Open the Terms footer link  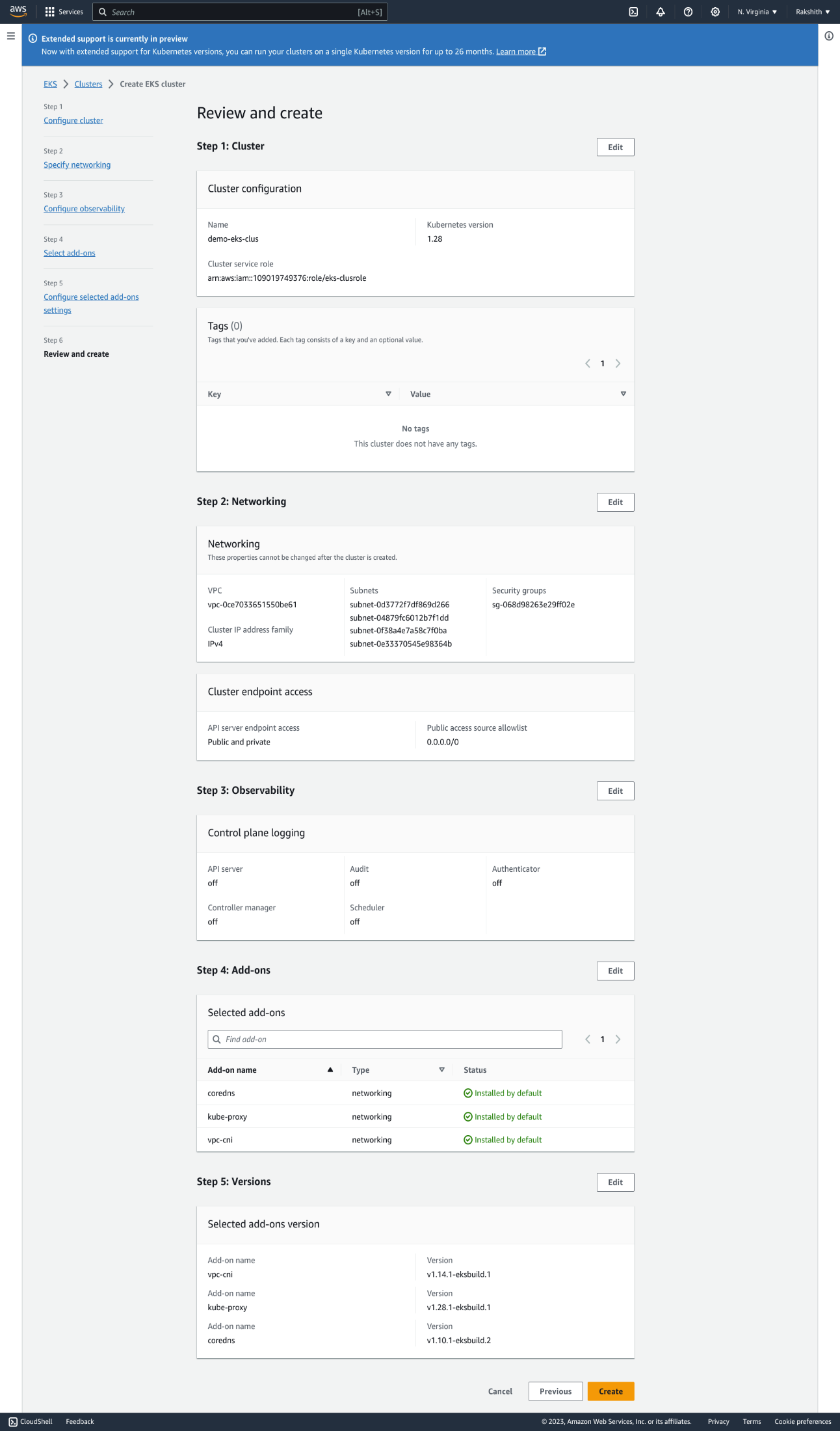pos(752,1421)
